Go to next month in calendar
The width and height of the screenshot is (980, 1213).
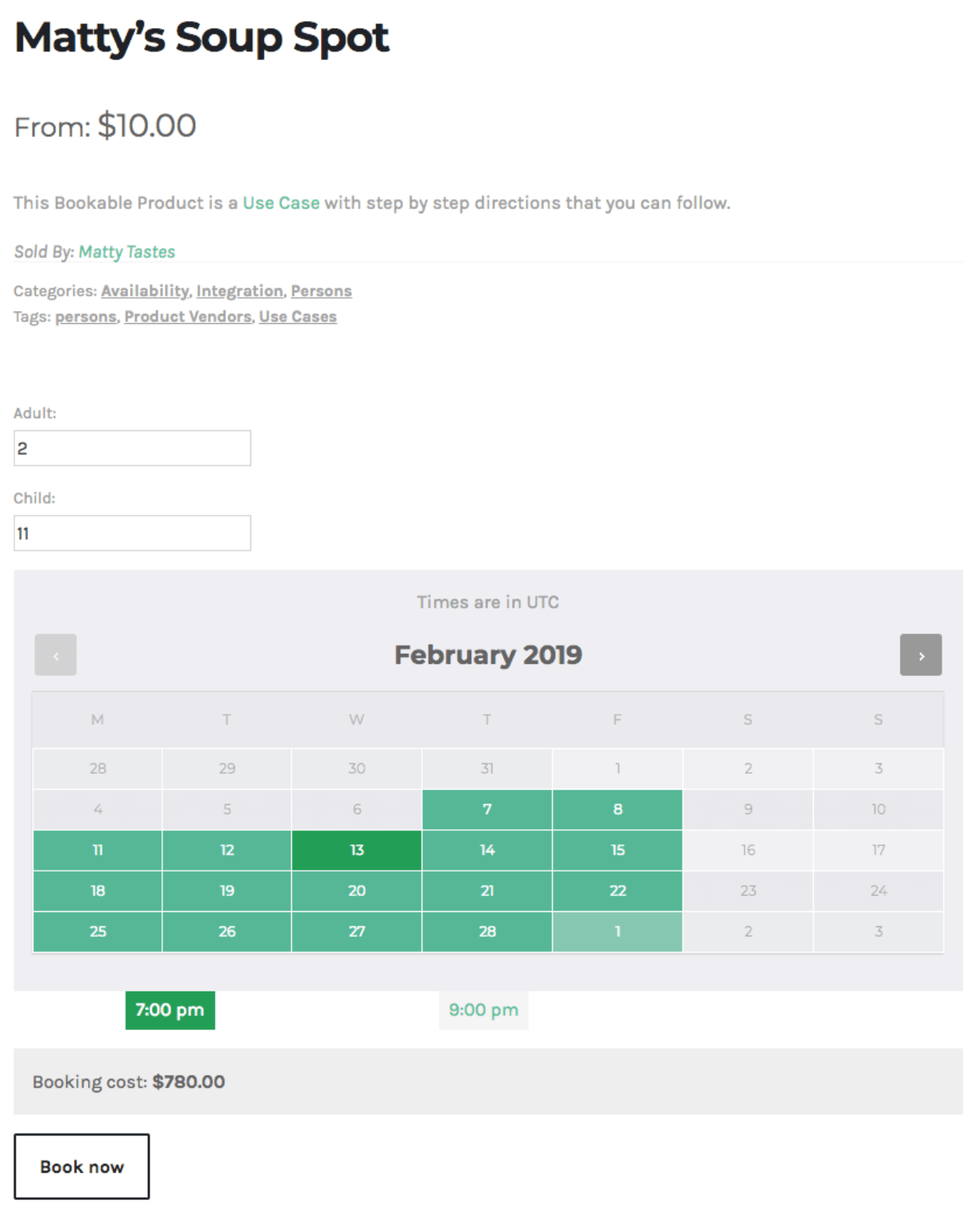click(x=920, y=655)
